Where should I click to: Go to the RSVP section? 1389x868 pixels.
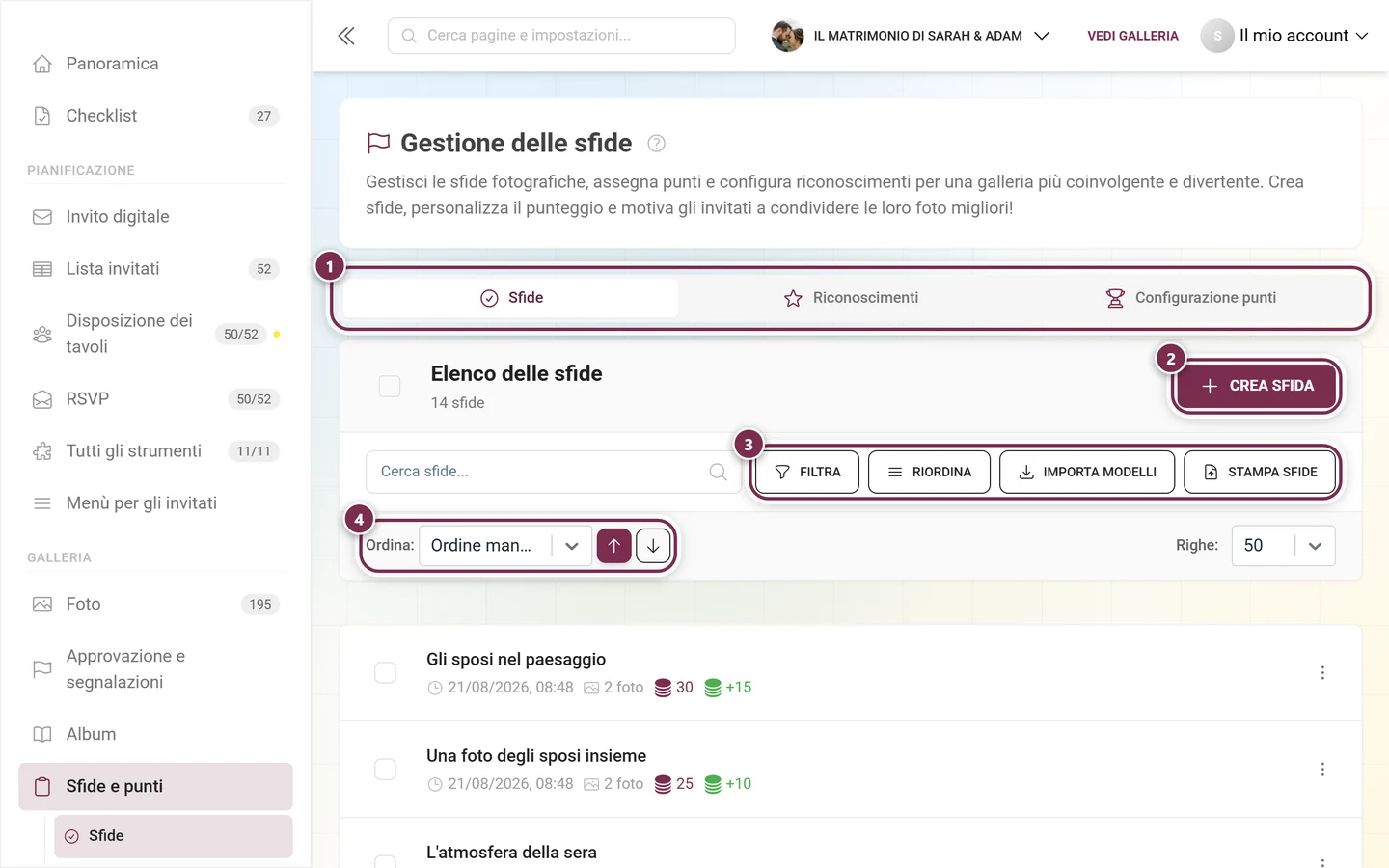click(x=155, y=399)
